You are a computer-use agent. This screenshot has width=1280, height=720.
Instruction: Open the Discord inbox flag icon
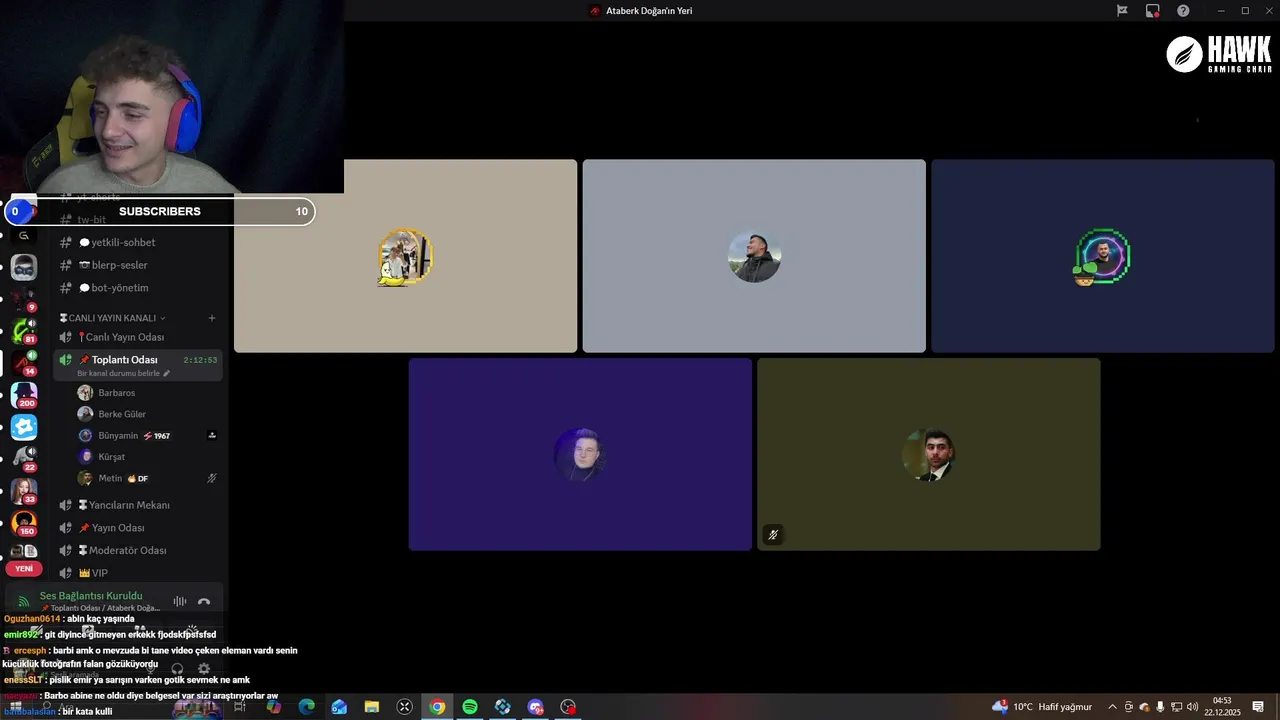coord(1122,11)
